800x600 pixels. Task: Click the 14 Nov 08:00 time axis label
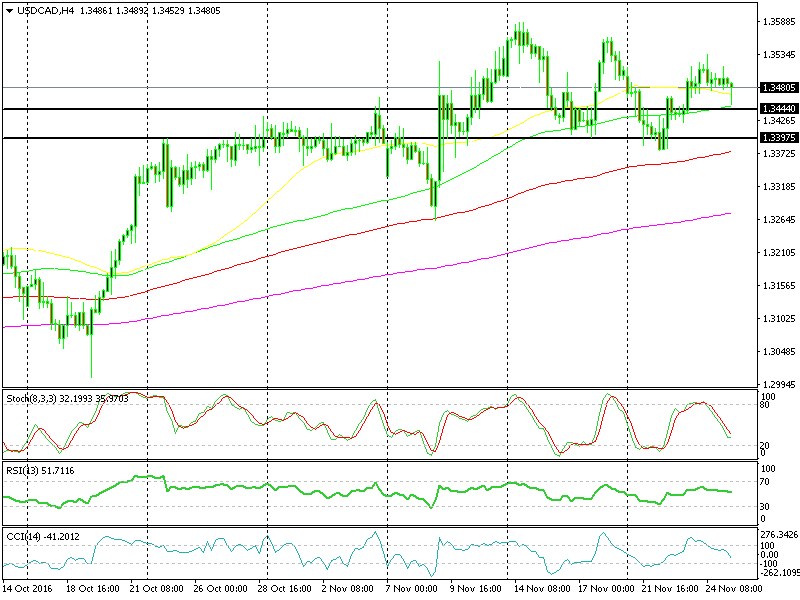pyautogui.click(x=542, y=588)
